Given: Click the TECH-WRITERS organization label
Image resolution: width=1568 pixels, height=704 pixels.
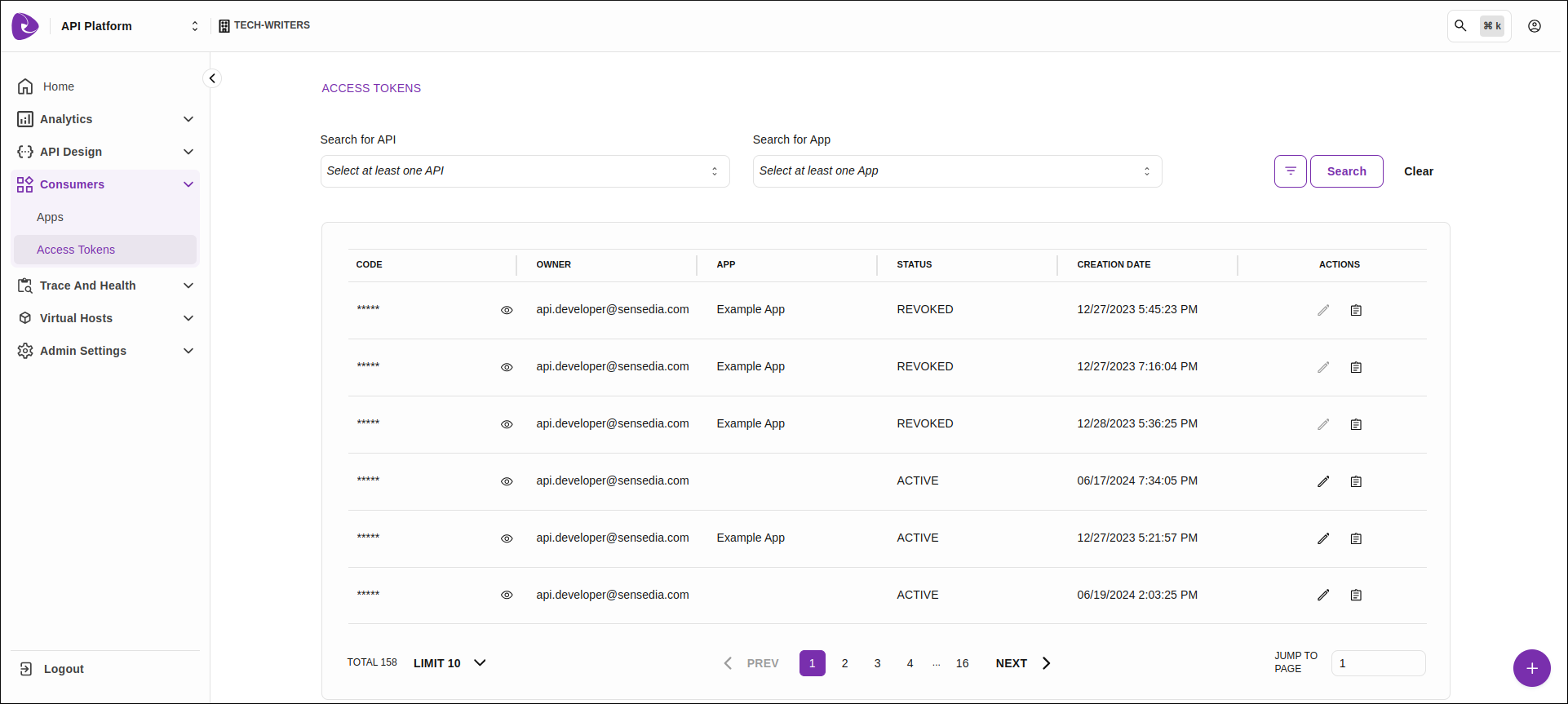Looking at the screenshot, I should pyautogui.click(x=272, y=25).
